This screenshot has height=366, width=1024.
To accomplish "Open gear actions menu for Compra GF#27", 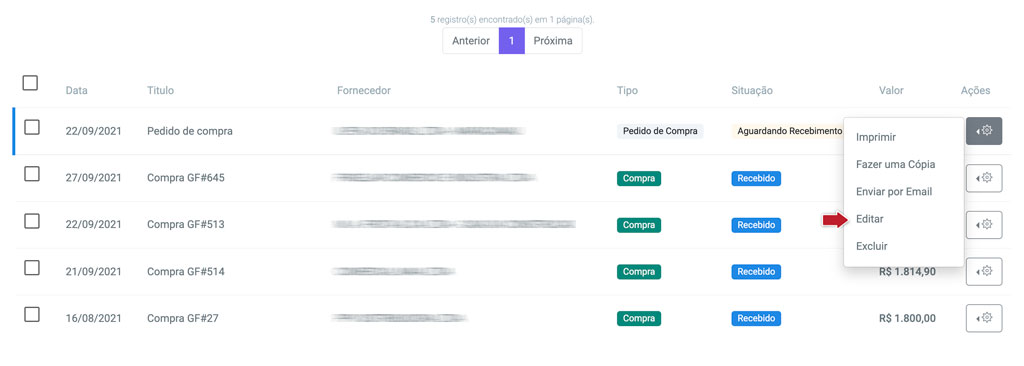I will point(984,318).
